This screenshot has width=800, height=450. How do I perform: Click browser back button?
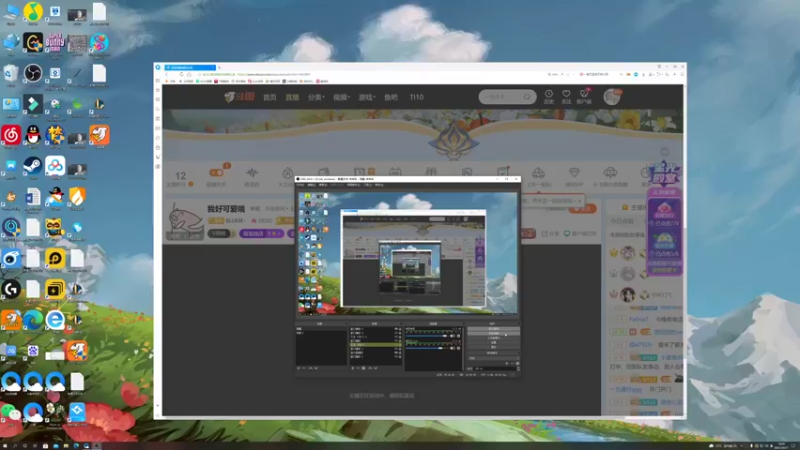point(167,74)
